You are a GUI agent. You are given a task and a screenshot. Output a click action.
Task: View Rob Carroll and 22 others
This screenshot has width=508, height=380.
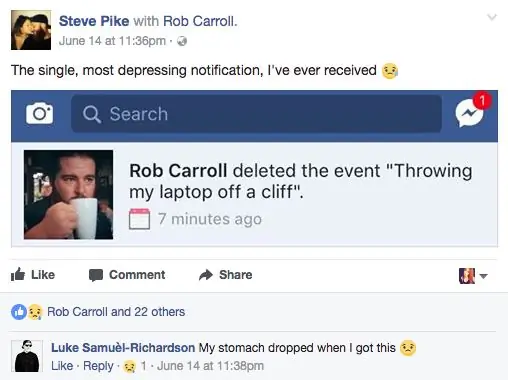[x=116, y=312]
